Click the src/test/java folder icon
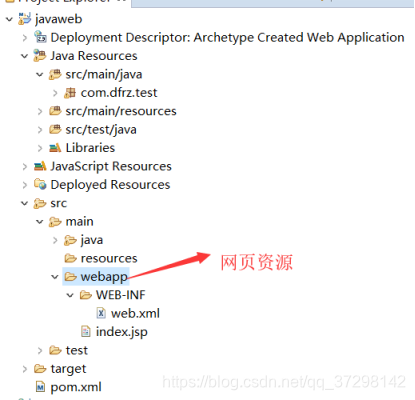 (x=55, y=129)
